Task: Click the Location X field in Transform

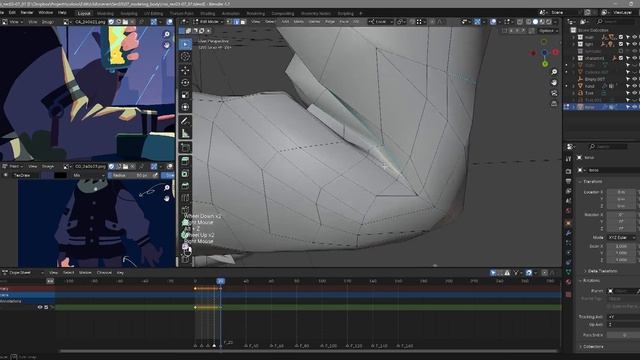Action: point(621,192)
